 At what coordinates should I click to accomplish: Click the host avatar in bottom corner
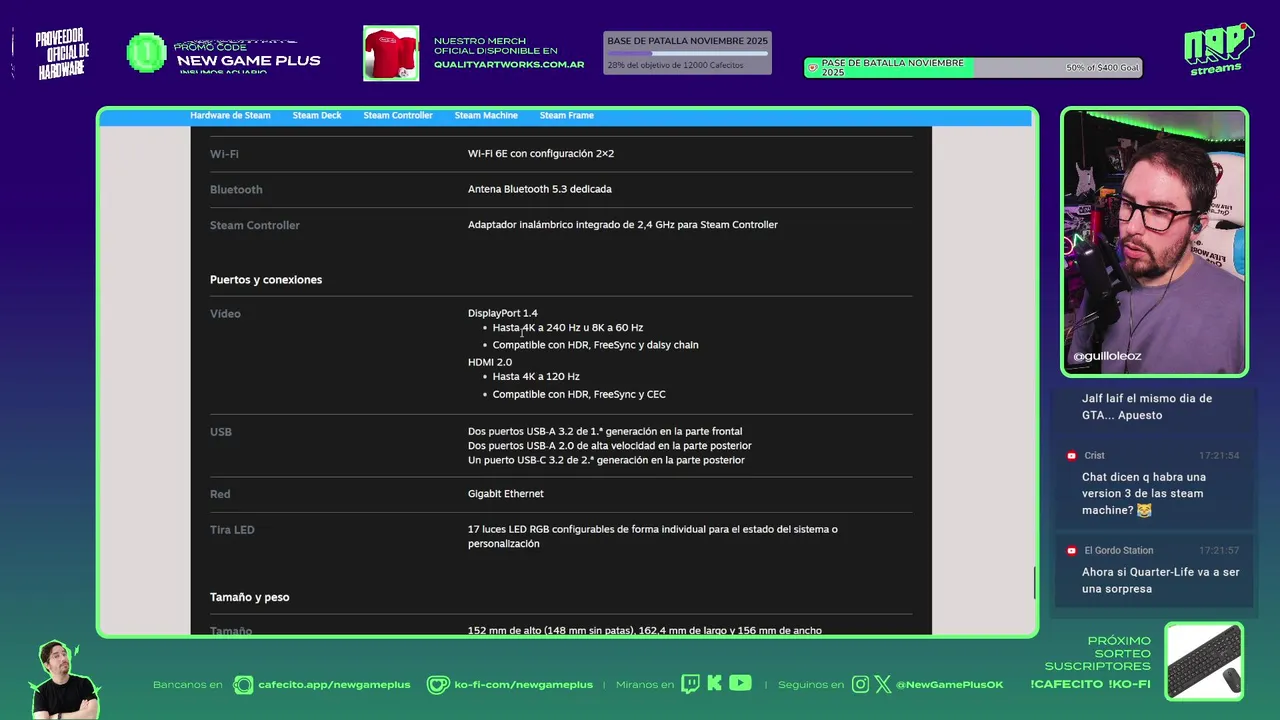[64, 680]
